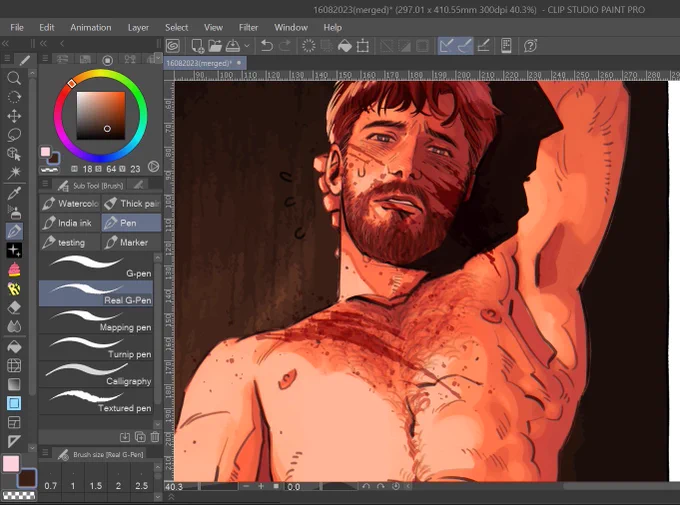Select the Pen tool in the tool palette
Viewport: 680px width, 505px height.
point(14,231)
